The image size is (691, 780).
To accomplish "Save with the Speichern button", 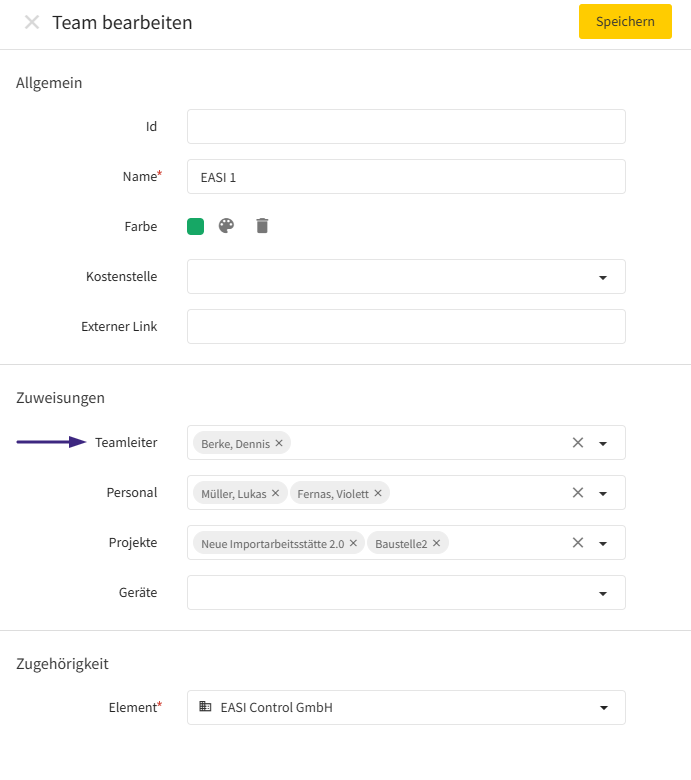I will pos(625,21).
